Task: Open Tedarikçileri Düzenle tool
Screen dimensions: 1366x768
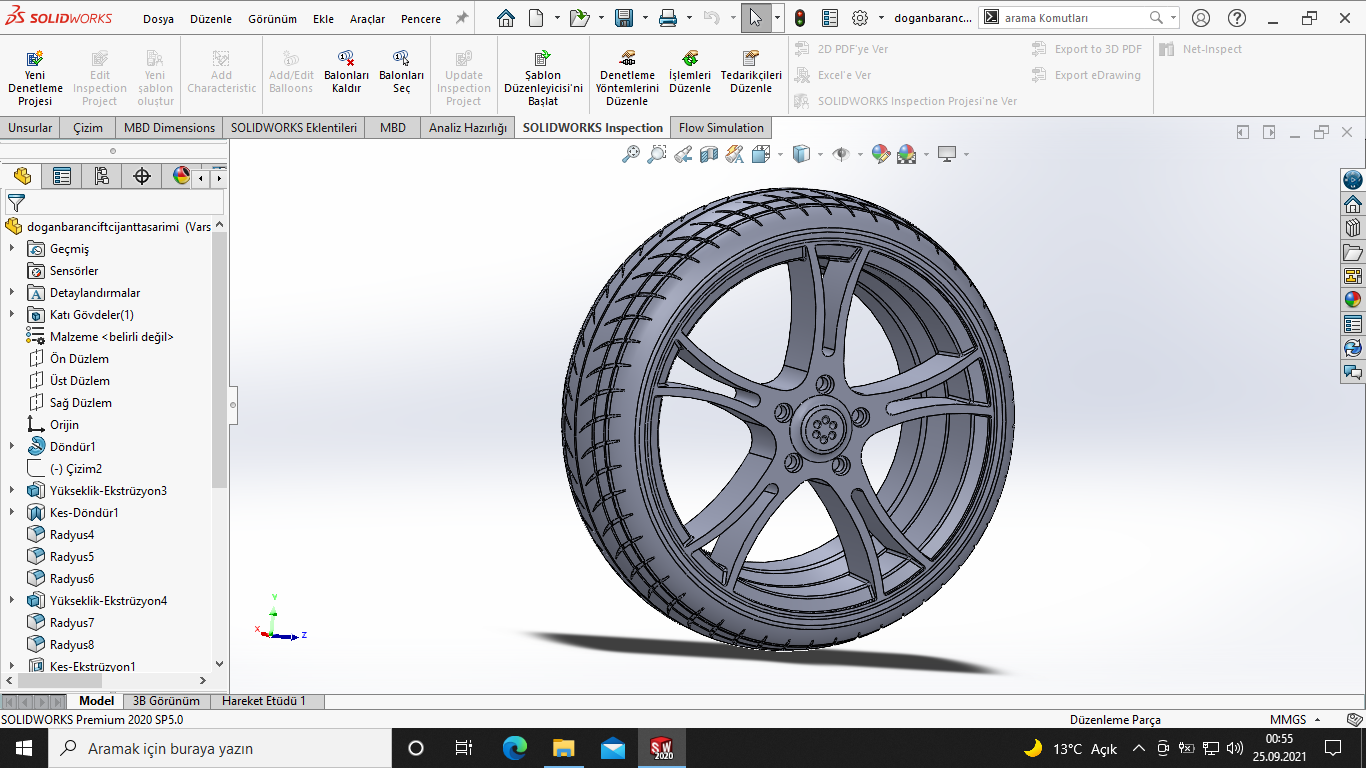Action: 751,60
